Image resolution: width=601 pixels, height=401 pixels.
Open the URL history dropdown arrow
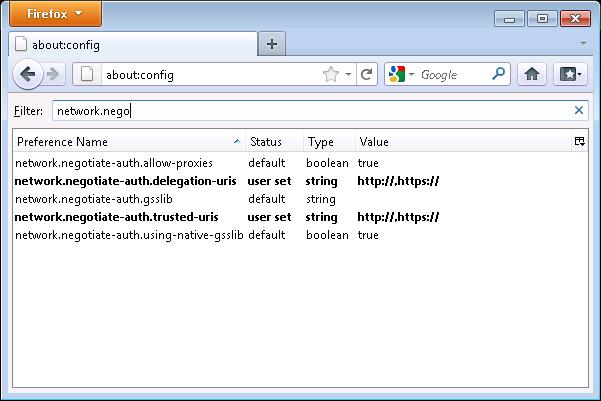pos(348,74)
